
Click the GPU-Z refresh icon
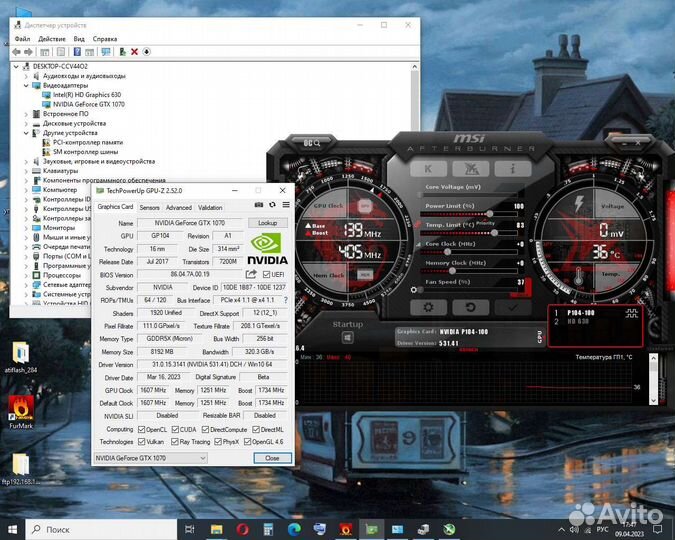(272, 205)
